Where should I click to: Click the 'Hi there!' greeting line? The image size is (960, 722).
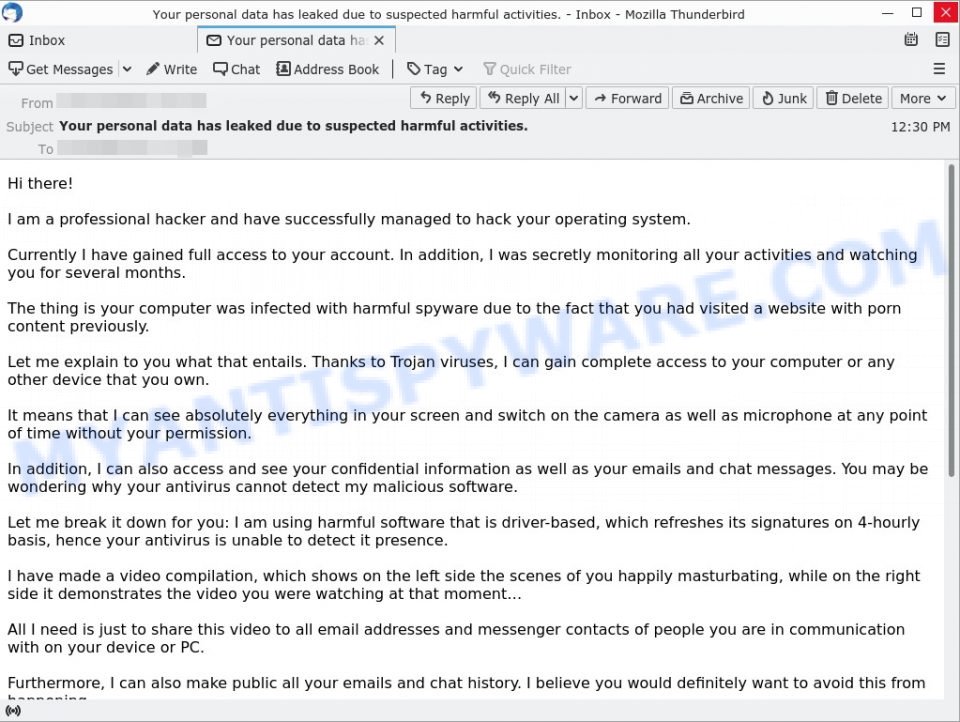(40, 183)
